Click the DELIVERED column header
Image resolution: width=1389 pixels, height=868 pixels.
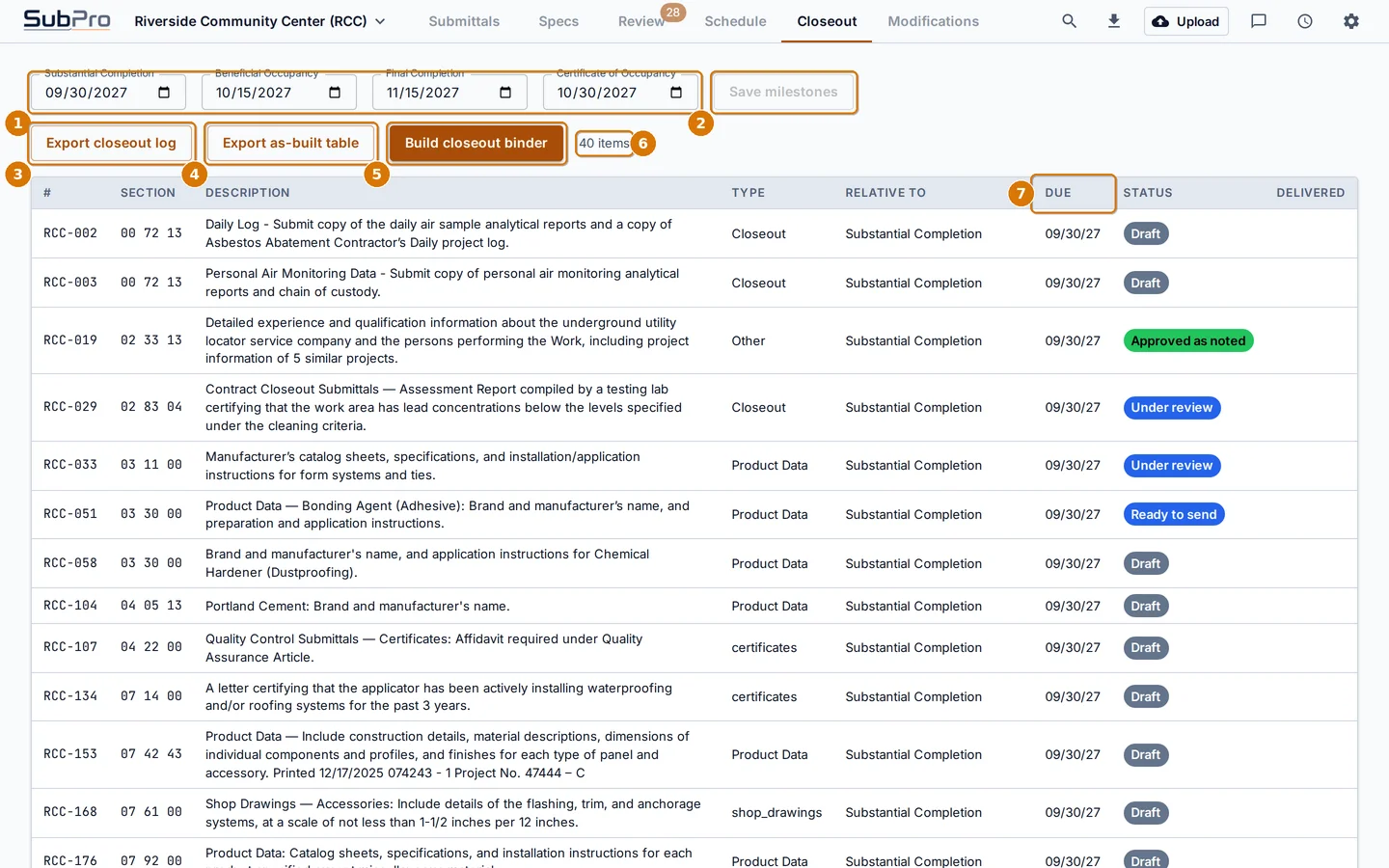(x=1310, y=193)
